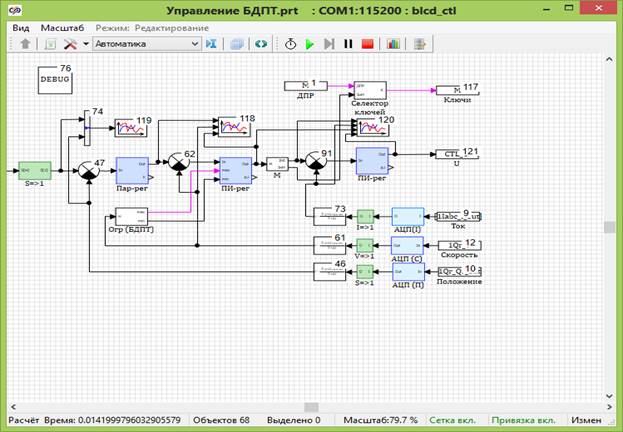The image size is (623, 432).
Task: Select the graph block numbered 119
Action: (x=129, y=128)
